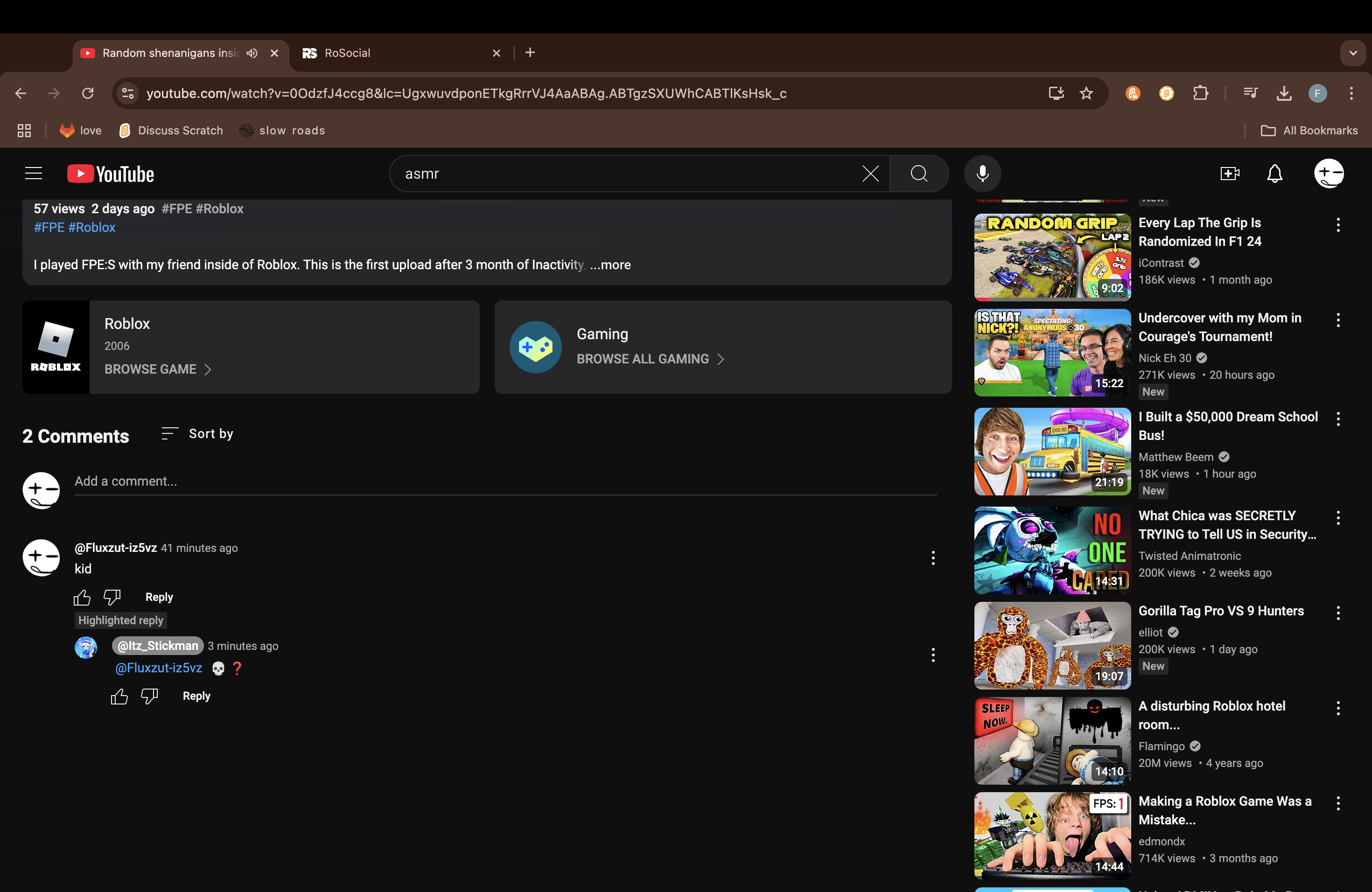
Task: Open the @Itz_Stickman channel badge
Action: [158, 646]
